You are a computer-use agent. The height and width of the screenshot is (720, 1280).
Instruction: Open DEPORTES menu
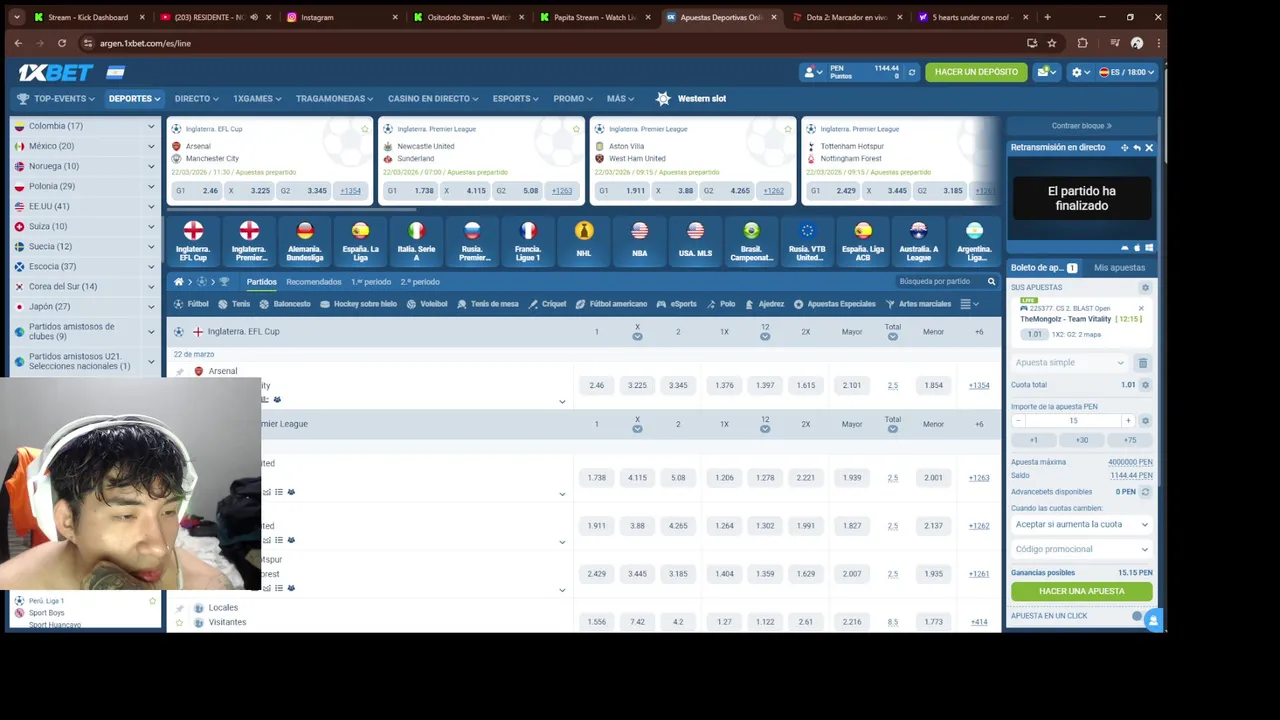click(x=134, y=99)
